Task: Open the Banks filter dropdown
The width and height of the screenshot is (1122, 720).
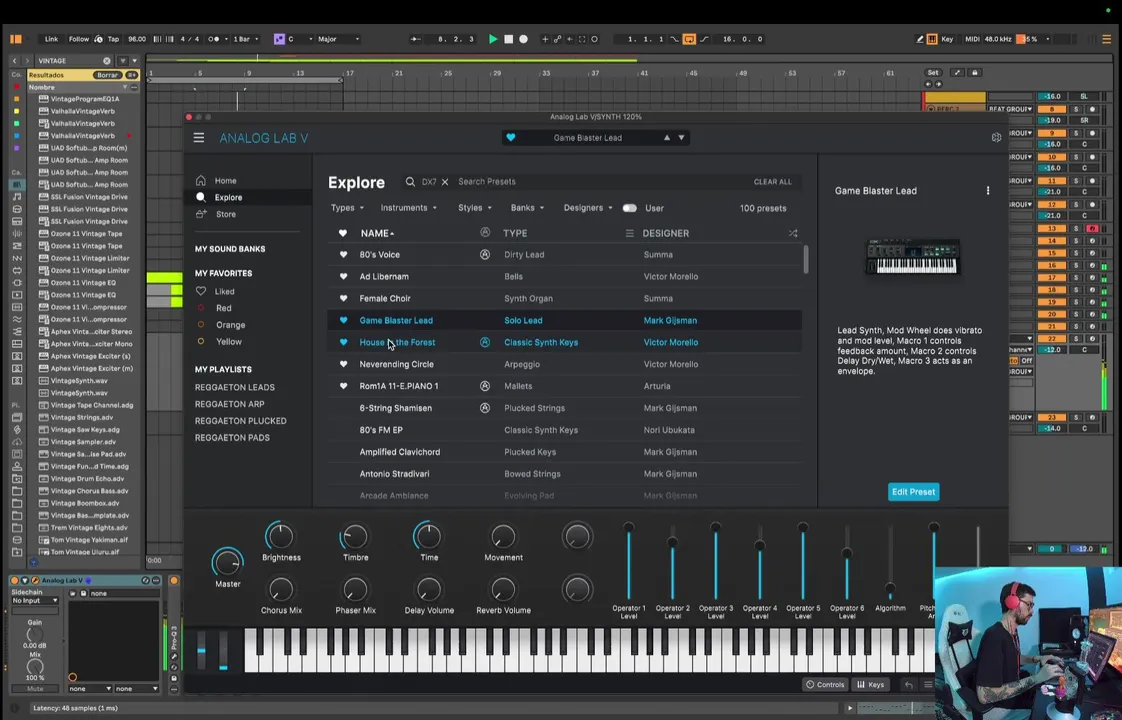Action: 527,208
